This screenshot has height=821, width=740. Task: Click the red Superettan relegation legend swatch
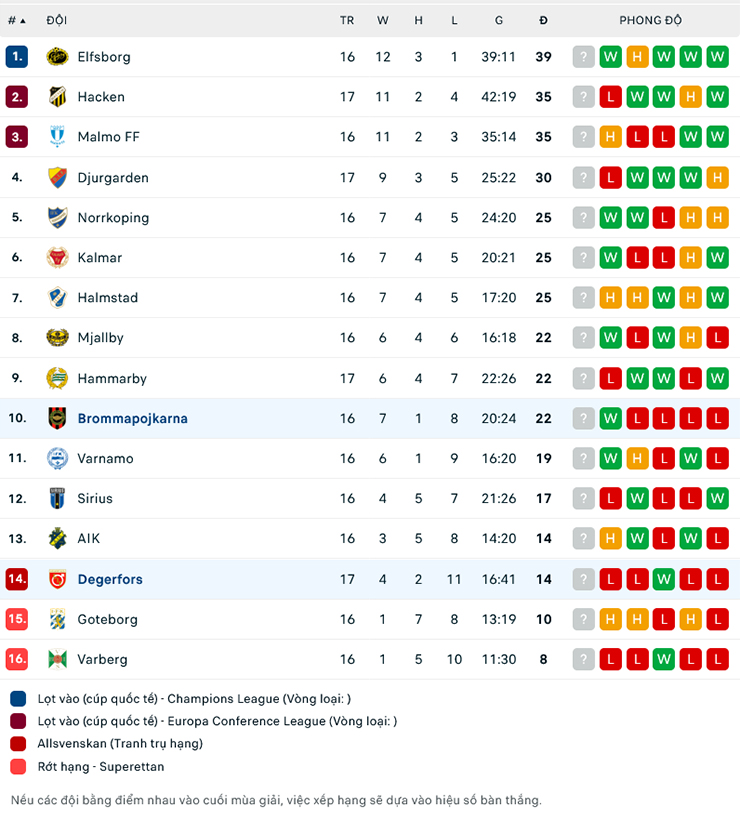[x=19, y=767]
